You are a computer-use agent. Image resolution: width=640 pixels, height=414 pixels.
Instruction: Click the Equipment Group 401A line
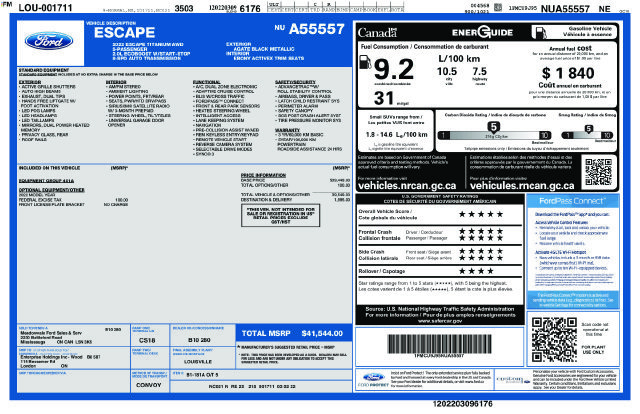click(46, 180)
